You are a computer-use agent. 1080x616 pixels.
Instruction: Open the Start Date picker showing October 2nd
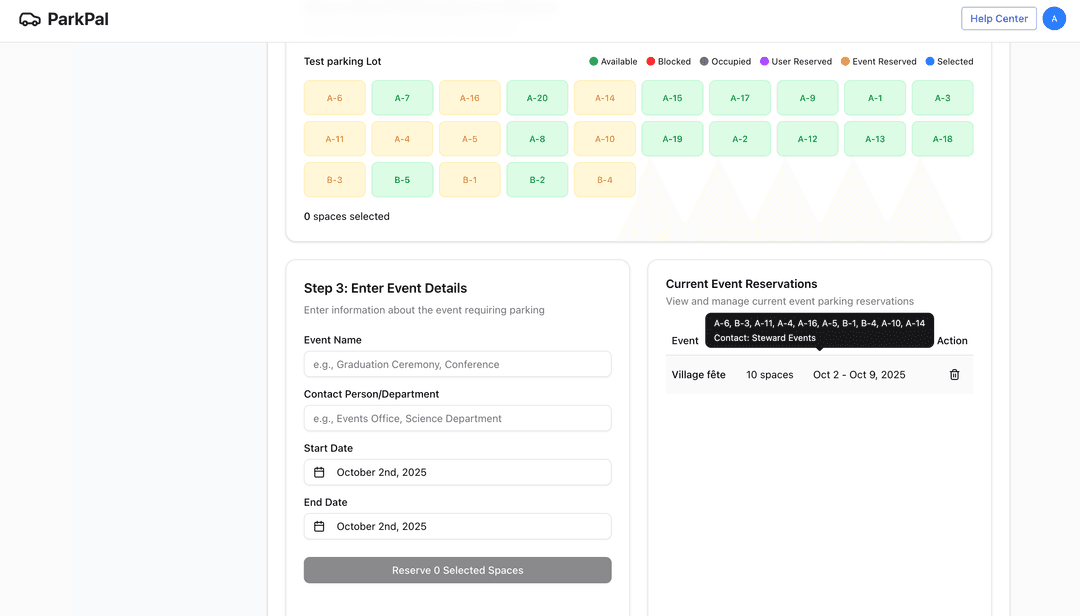coord(457,470)
